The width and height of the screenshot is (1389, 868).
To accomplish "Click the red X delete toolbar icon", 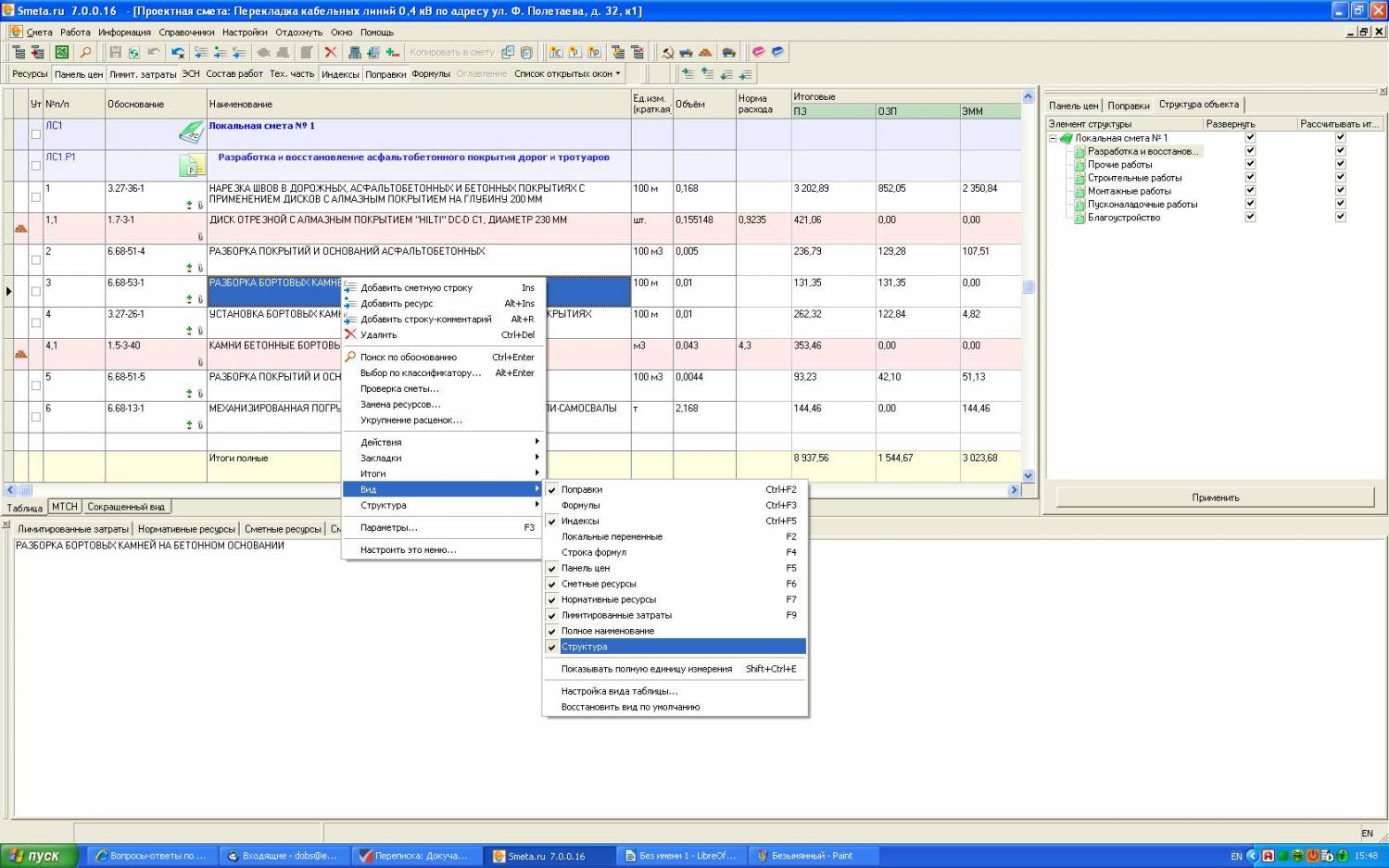I will pos(330,53).
